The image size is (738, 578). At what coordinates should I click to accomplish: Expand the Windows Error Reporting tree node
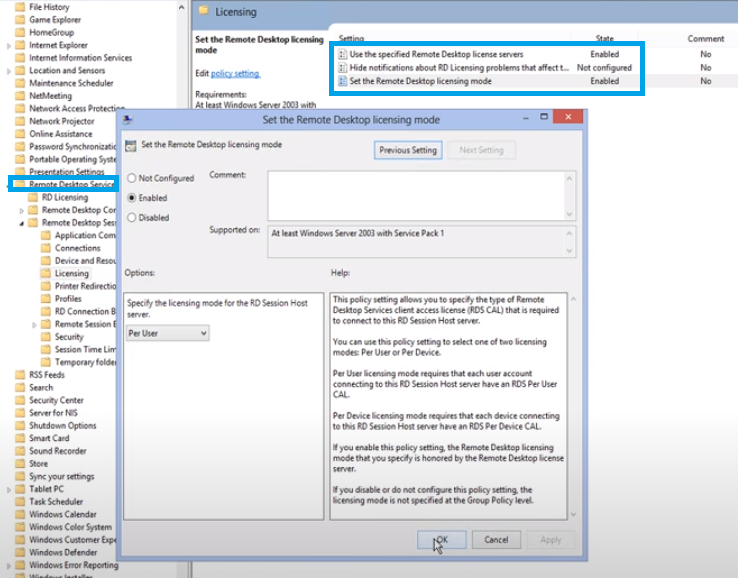(x=8, y=566)
